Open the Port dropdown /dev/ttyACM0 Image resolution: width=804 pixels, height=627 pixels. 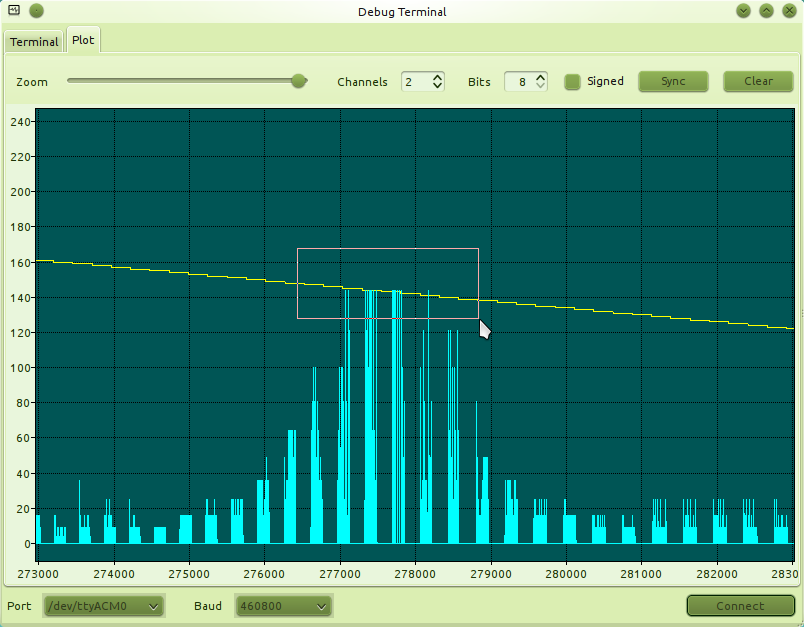point(104,606)
